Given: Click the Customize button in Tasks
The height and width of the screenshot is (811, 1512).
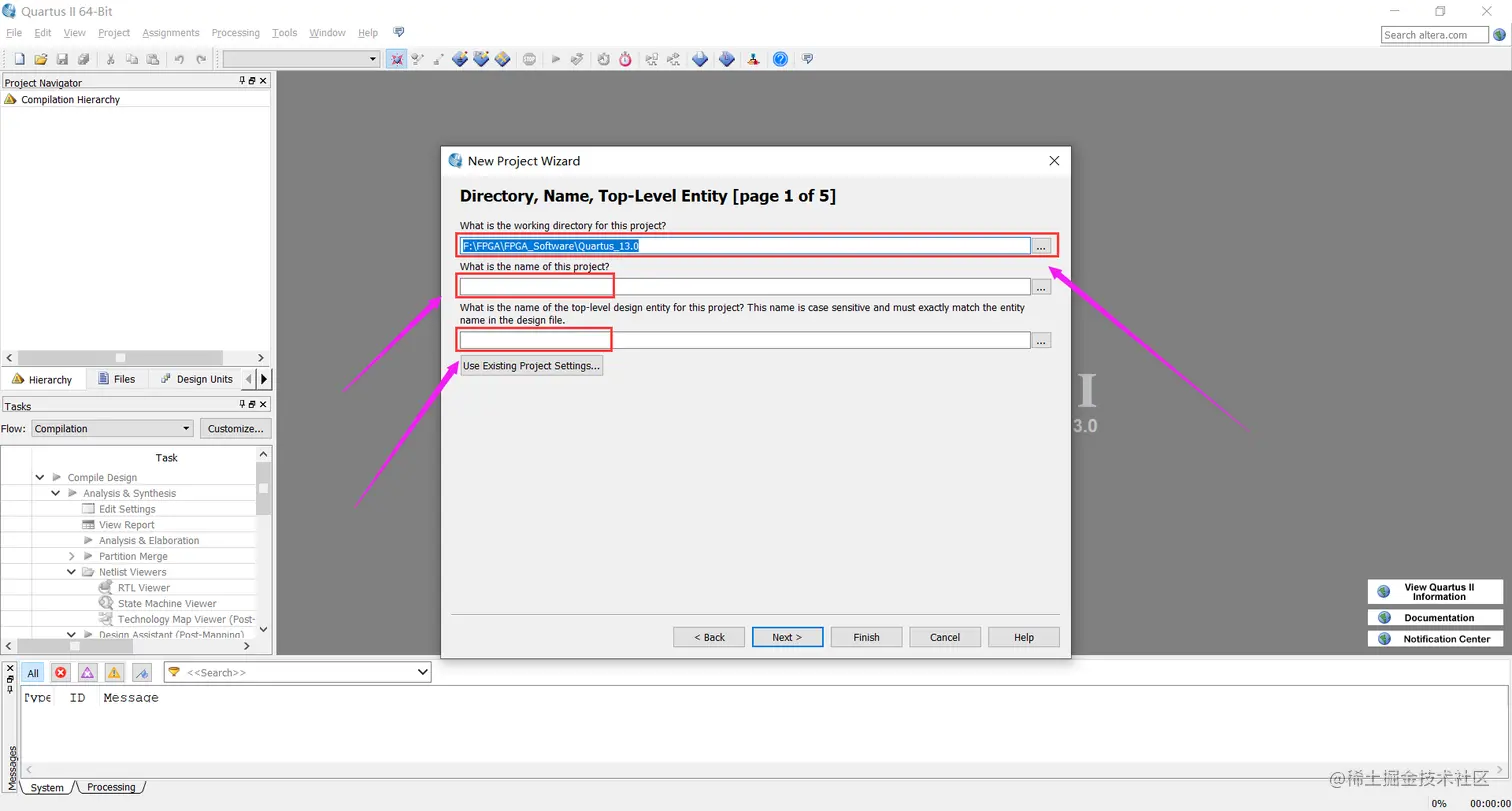Looking at the screenshot, I should (x=236, y=429).
